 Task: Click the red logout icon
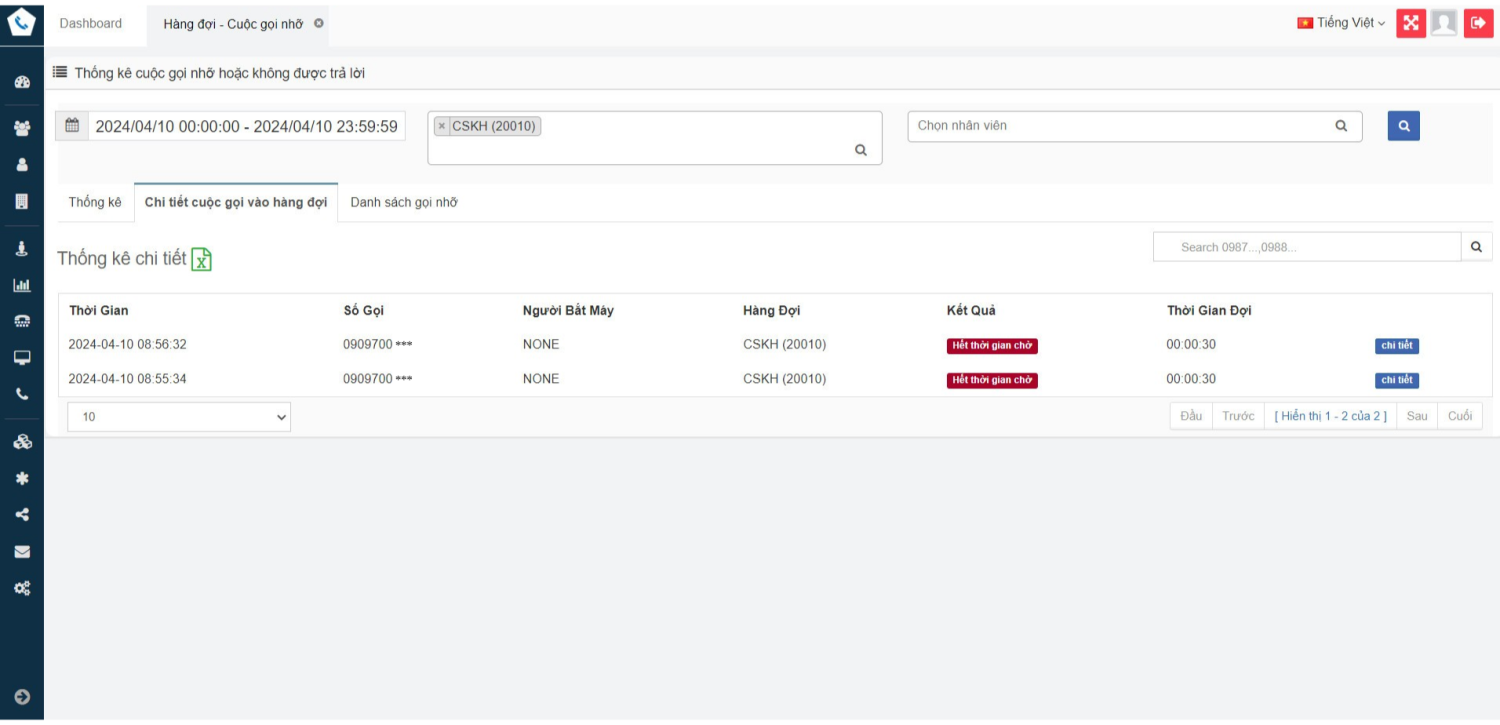click(1478, 23)
